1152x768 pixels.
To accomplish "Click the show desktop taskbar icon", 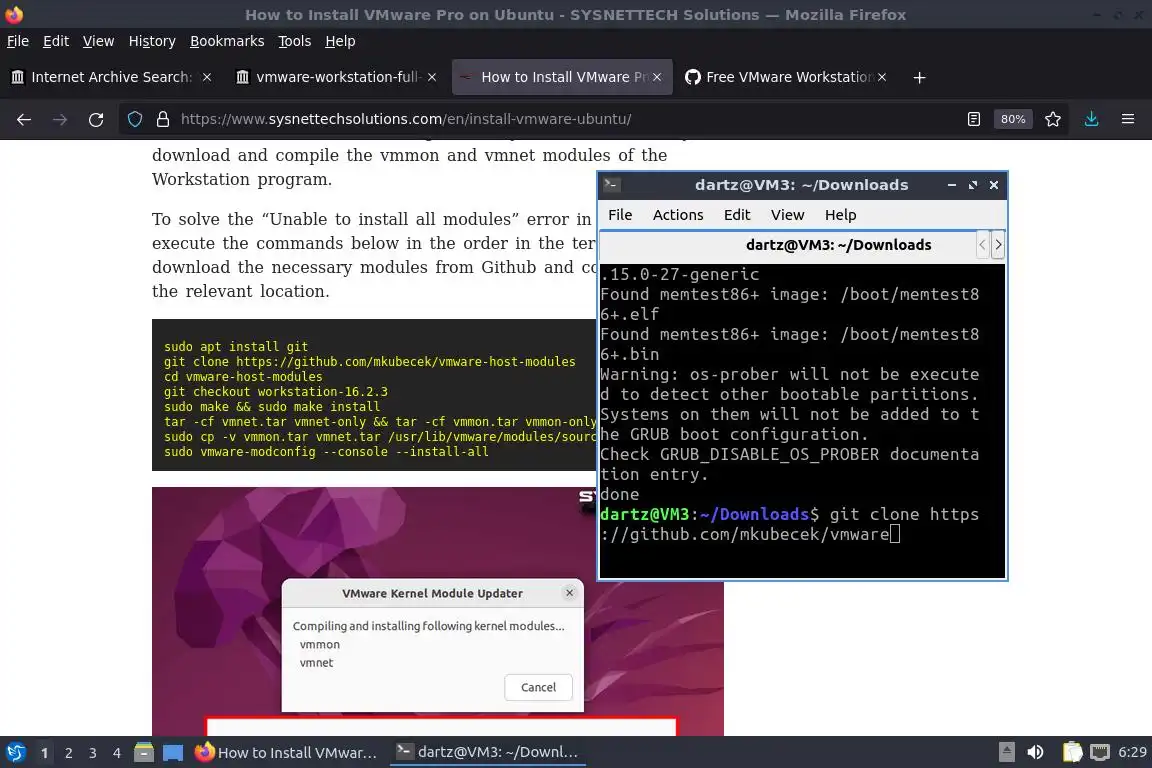I will tap(173, 753).
